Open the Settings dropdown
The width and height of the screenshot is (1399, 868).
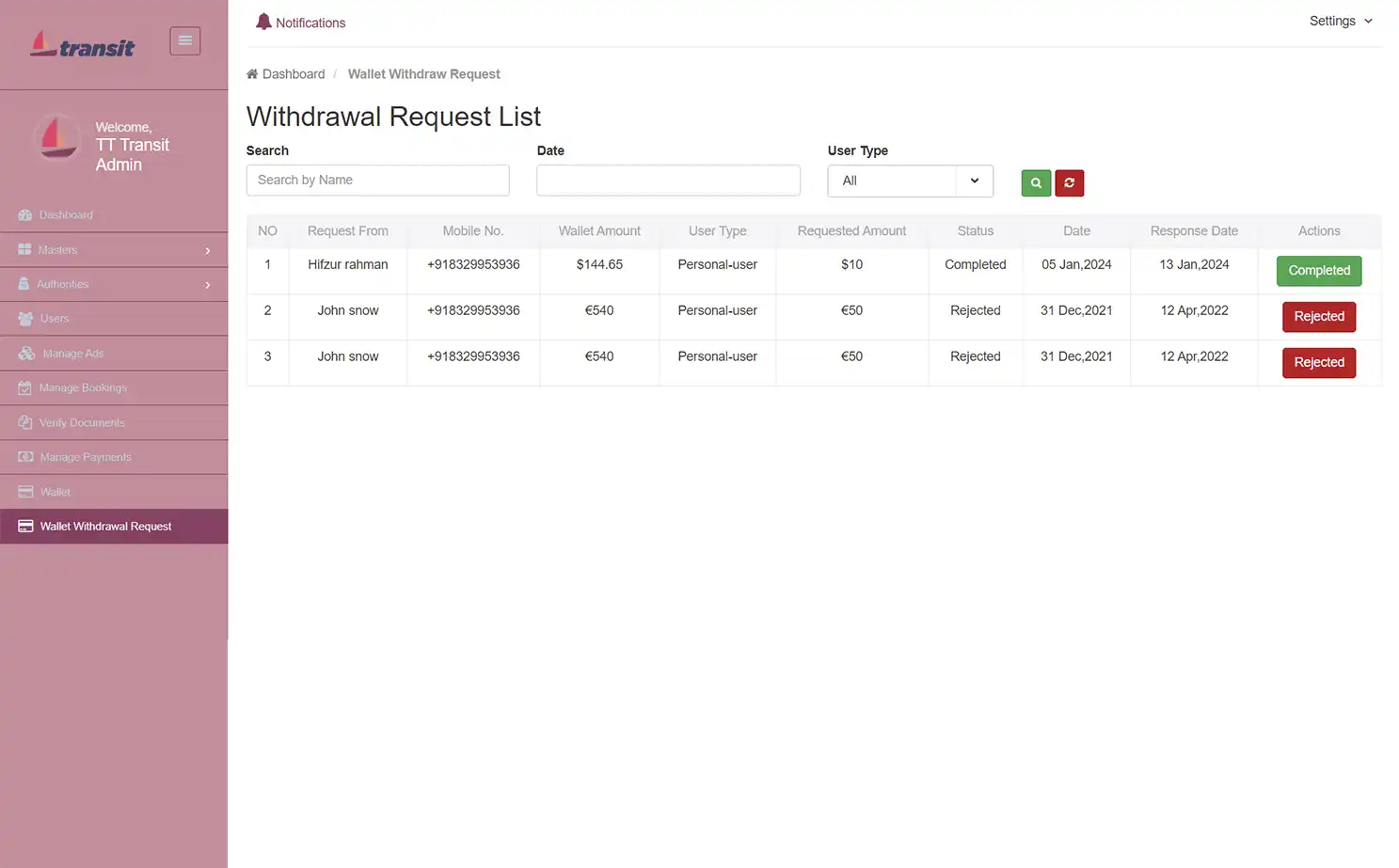pyautogui.click(x=1340, y=21)
